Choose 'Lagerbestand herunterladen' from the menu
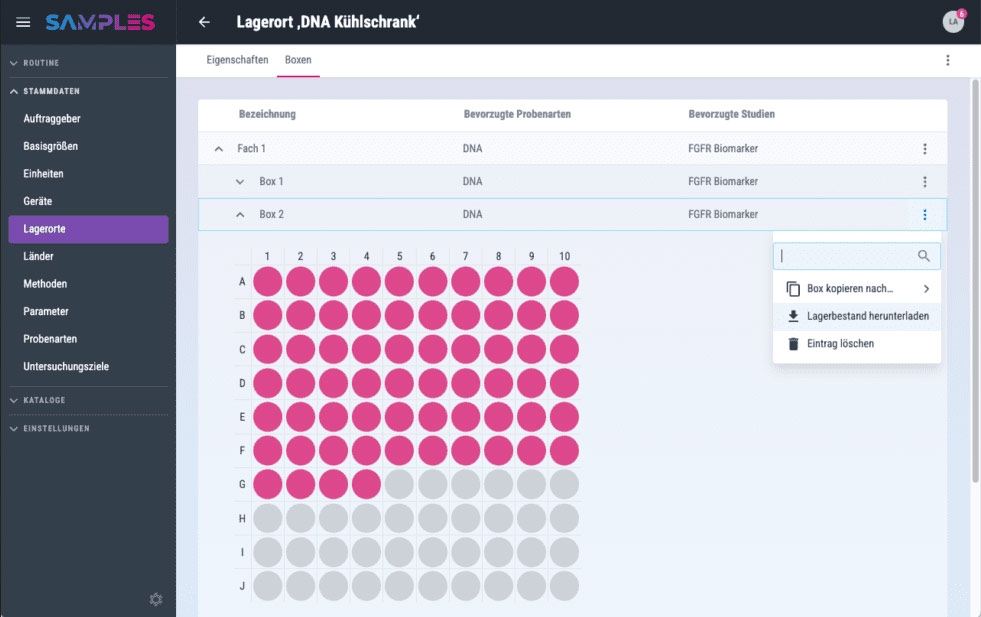 (x=867, y=316)
